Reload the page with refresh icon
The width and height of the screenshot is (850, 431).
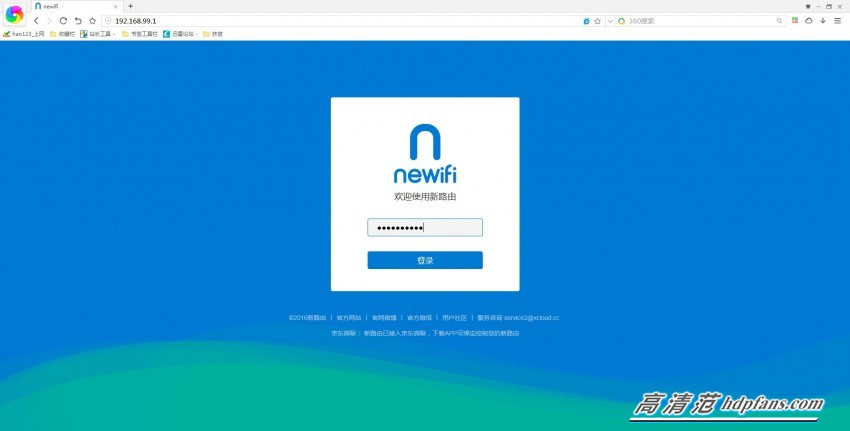(x=63, y=21)
